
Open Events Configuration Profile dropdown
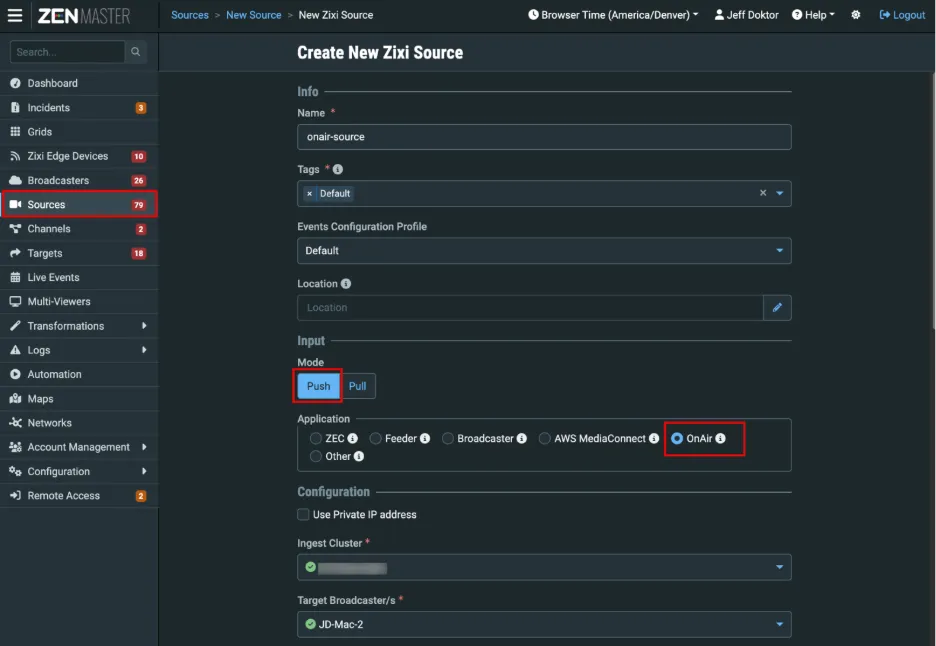pos(544,251)
